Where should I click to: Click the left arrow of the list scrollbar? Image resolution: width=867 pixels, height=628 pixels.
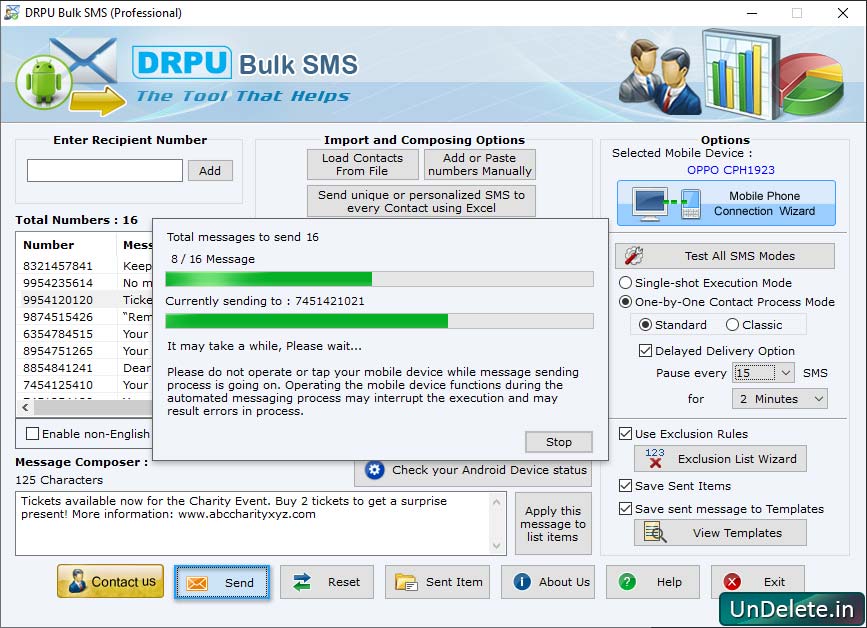point(25,407)
